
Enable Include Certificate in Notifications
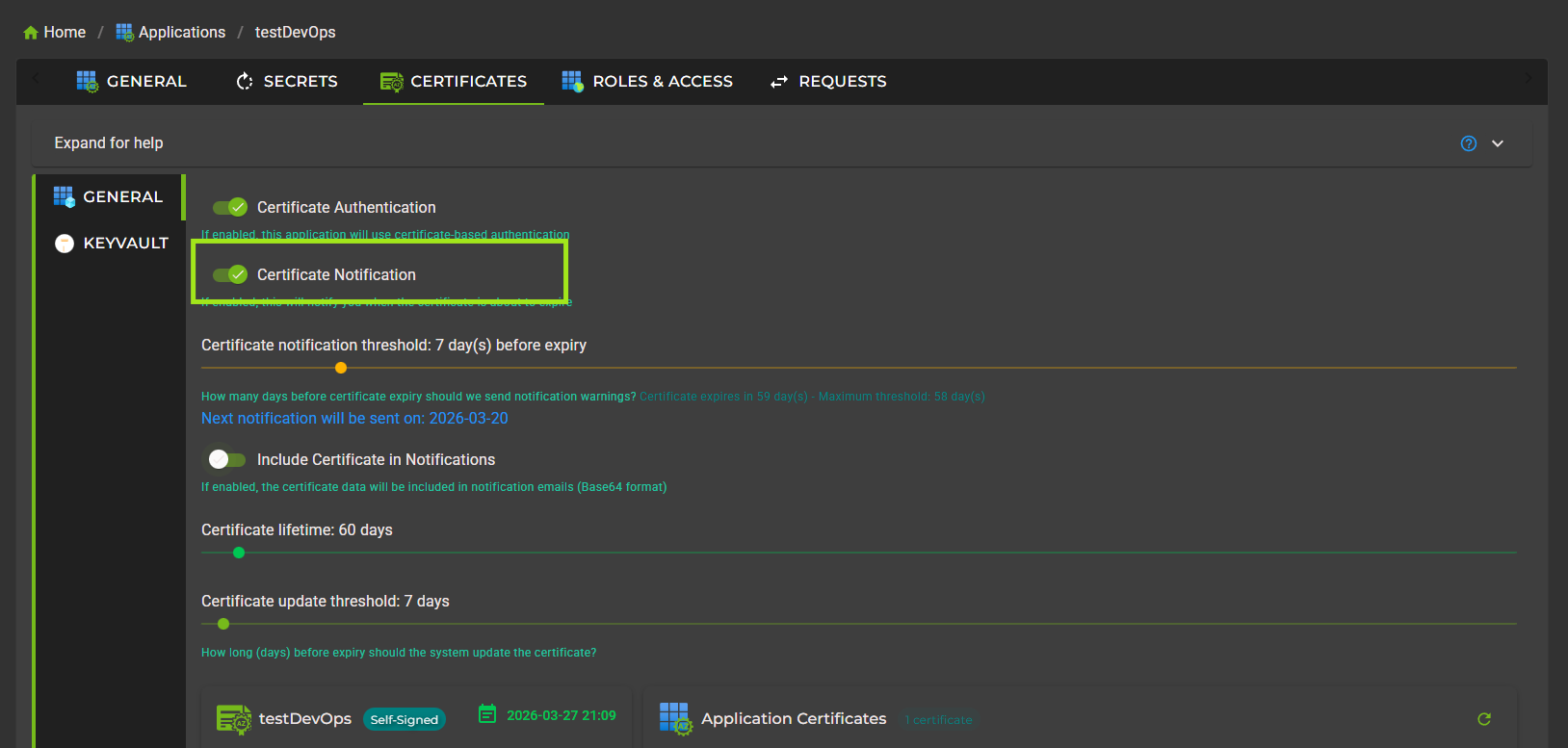pyautogui.click(x=227, y=459)
